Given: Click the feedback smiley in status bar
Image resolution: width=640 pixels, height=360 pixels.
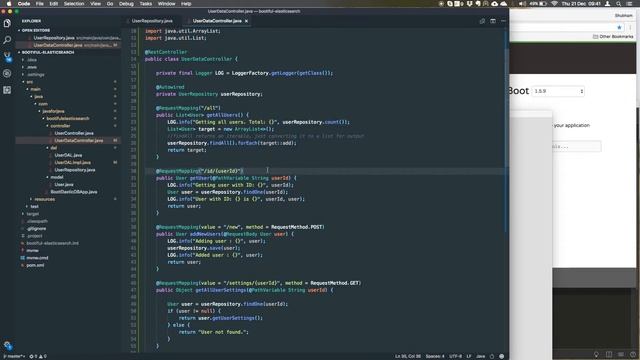Looking at the screenshot, I should pos(502,356).
